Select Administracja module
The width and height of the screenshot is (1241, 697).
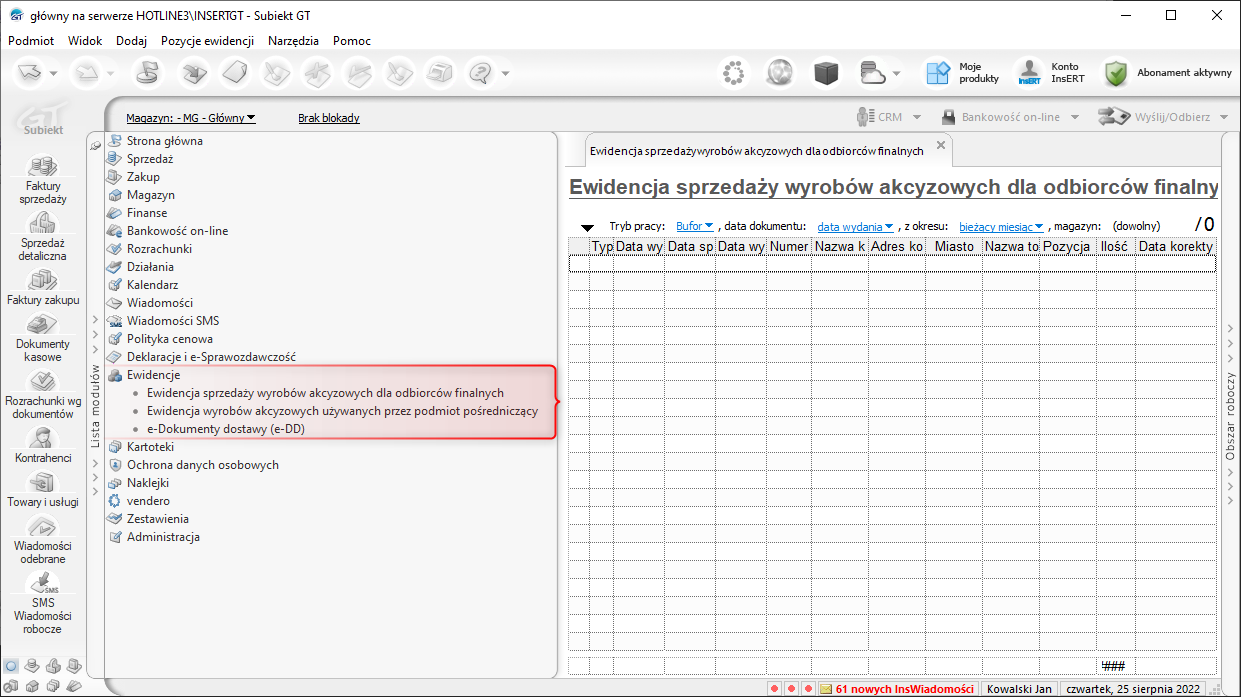tap(163, 537)
